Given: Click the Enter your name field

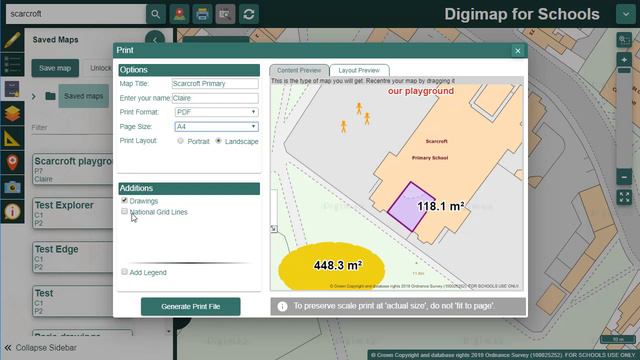Looking at the screenshot, I should tap(215, 98).
